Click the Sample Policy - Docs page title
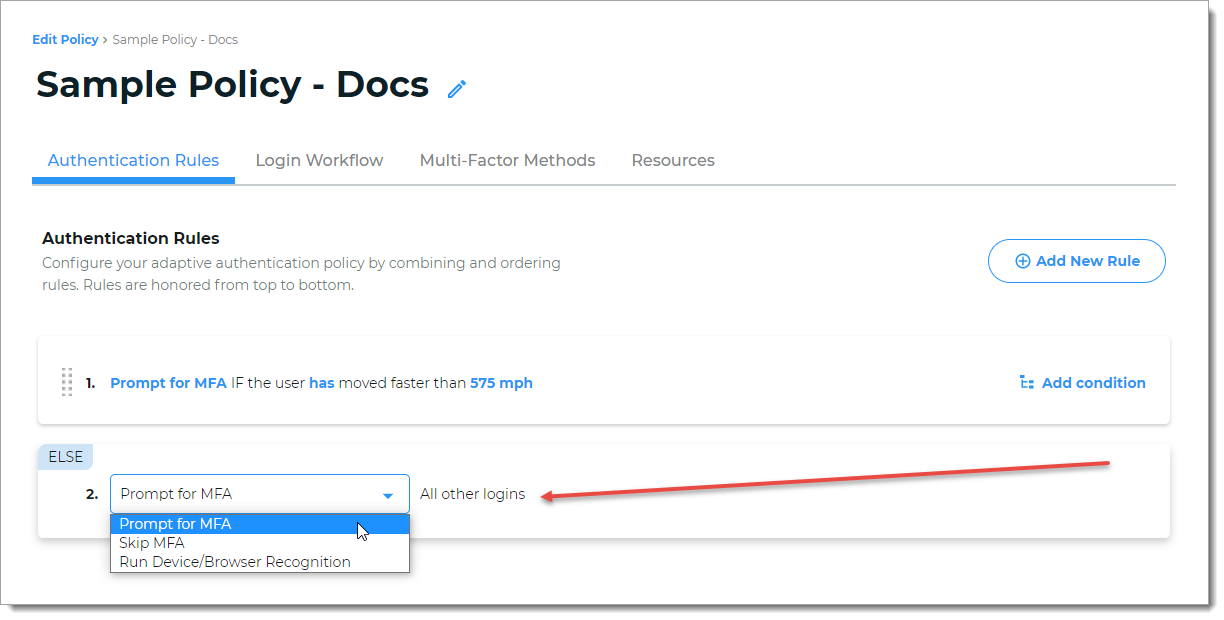1224x620 pixels. point(232,85)
